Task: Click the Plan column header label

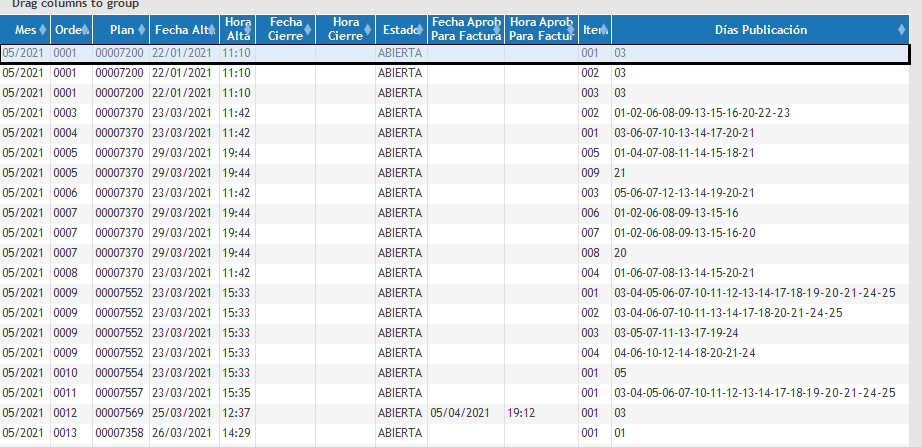Action: click(x=118, y=30)
